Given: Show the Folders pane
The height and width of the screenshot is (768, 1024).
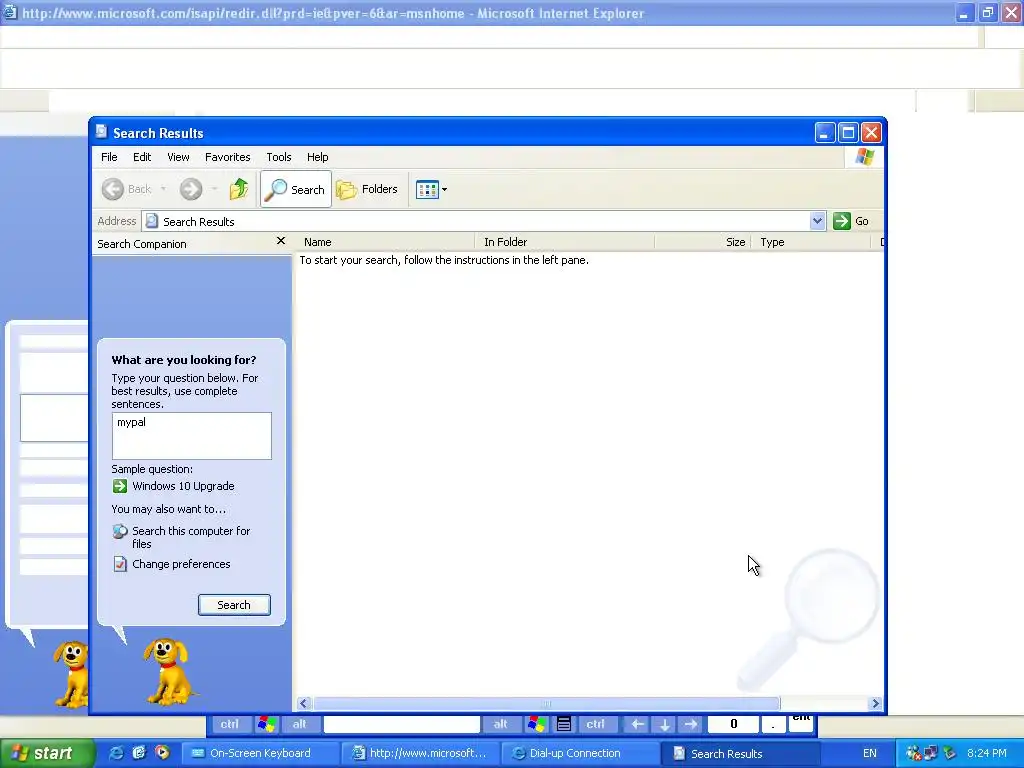Looking at the screenshot, I should click(x=367, y=189).
